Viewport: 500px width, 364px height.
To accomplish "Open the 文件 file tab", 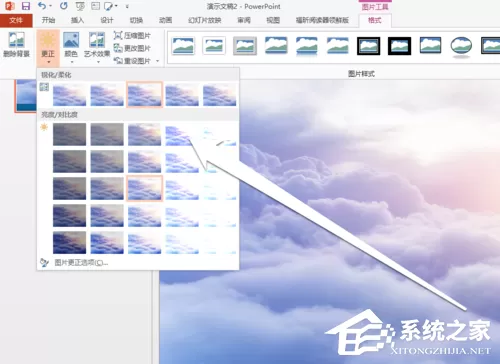I will (16, 21).
